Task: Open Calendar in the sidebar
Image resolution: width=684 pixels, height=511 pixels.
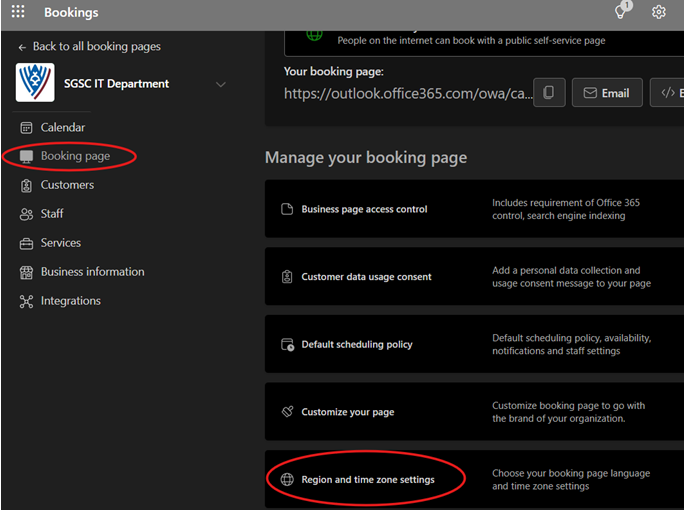Action: (x=62, y=128)
